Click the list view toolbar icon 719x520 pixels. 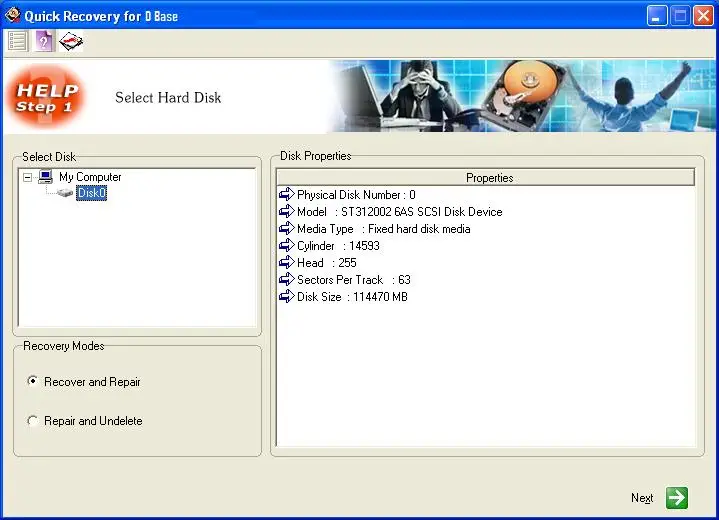pos(17,41)
